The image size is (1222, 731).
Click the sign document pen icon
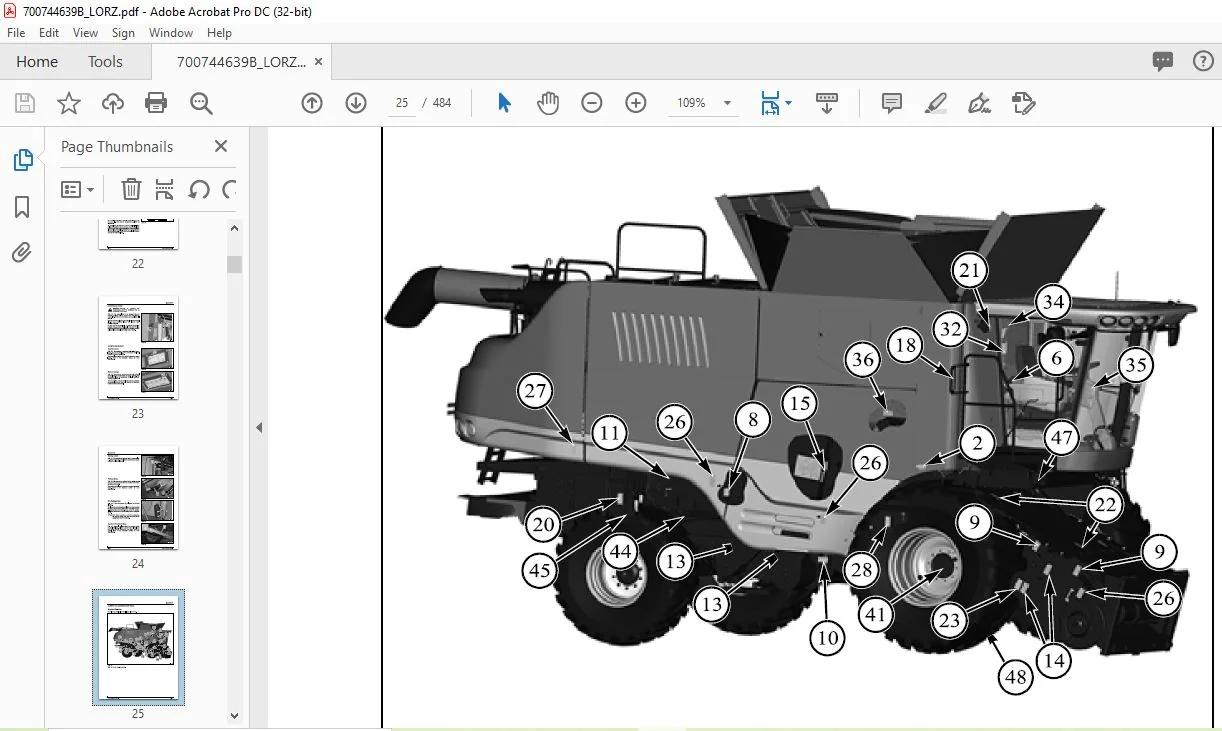980,103
